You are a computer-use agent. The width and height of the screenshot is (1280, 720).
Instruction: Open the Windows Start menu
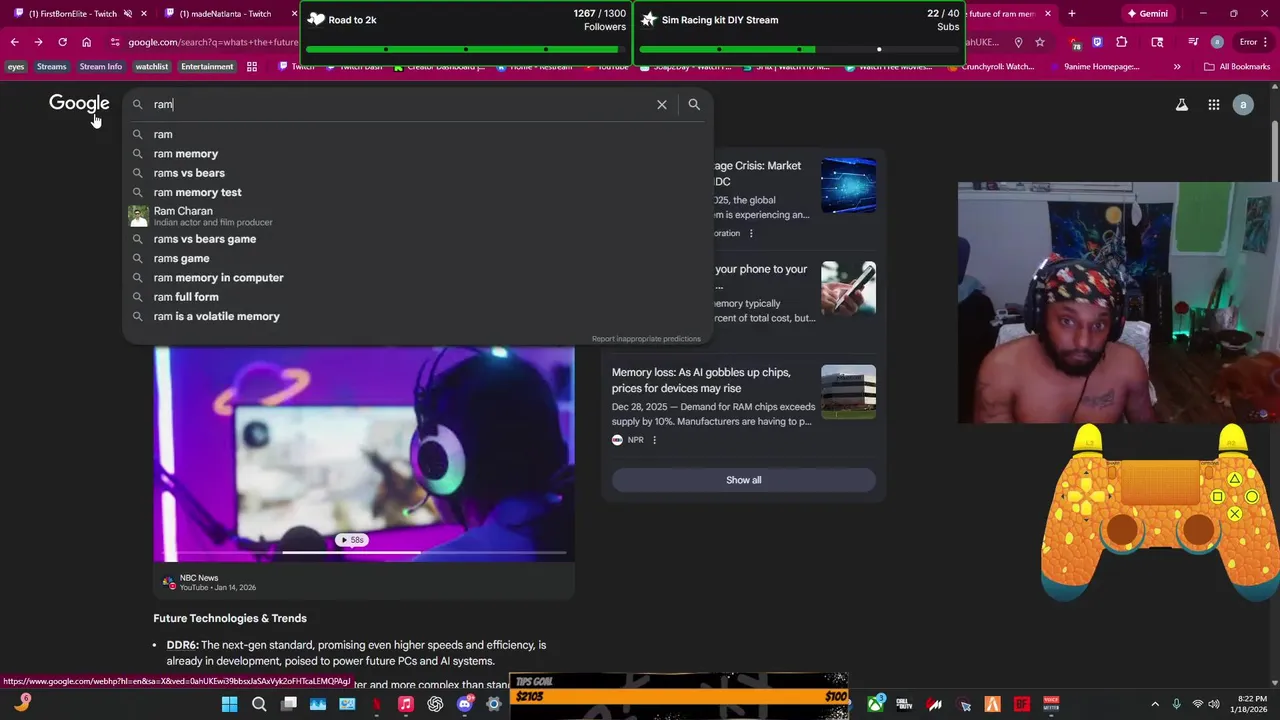tap(229, 704)
